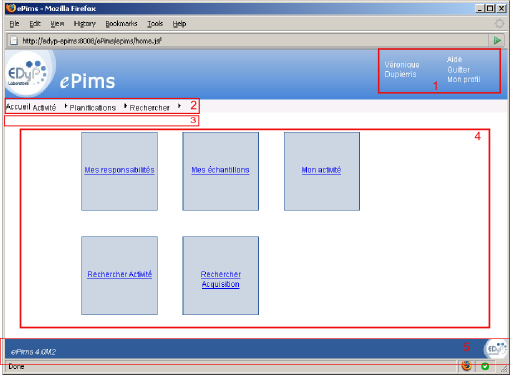Open the Rechercher Acquisition link
The height and width of the screenshot is (375, 510).
(x=221, y=279)
